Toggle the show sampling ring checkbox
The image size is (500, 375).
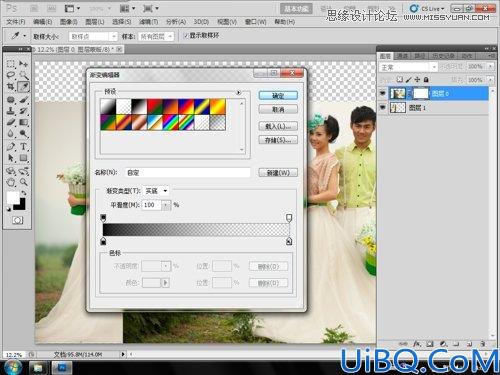(x=186, y=36)
